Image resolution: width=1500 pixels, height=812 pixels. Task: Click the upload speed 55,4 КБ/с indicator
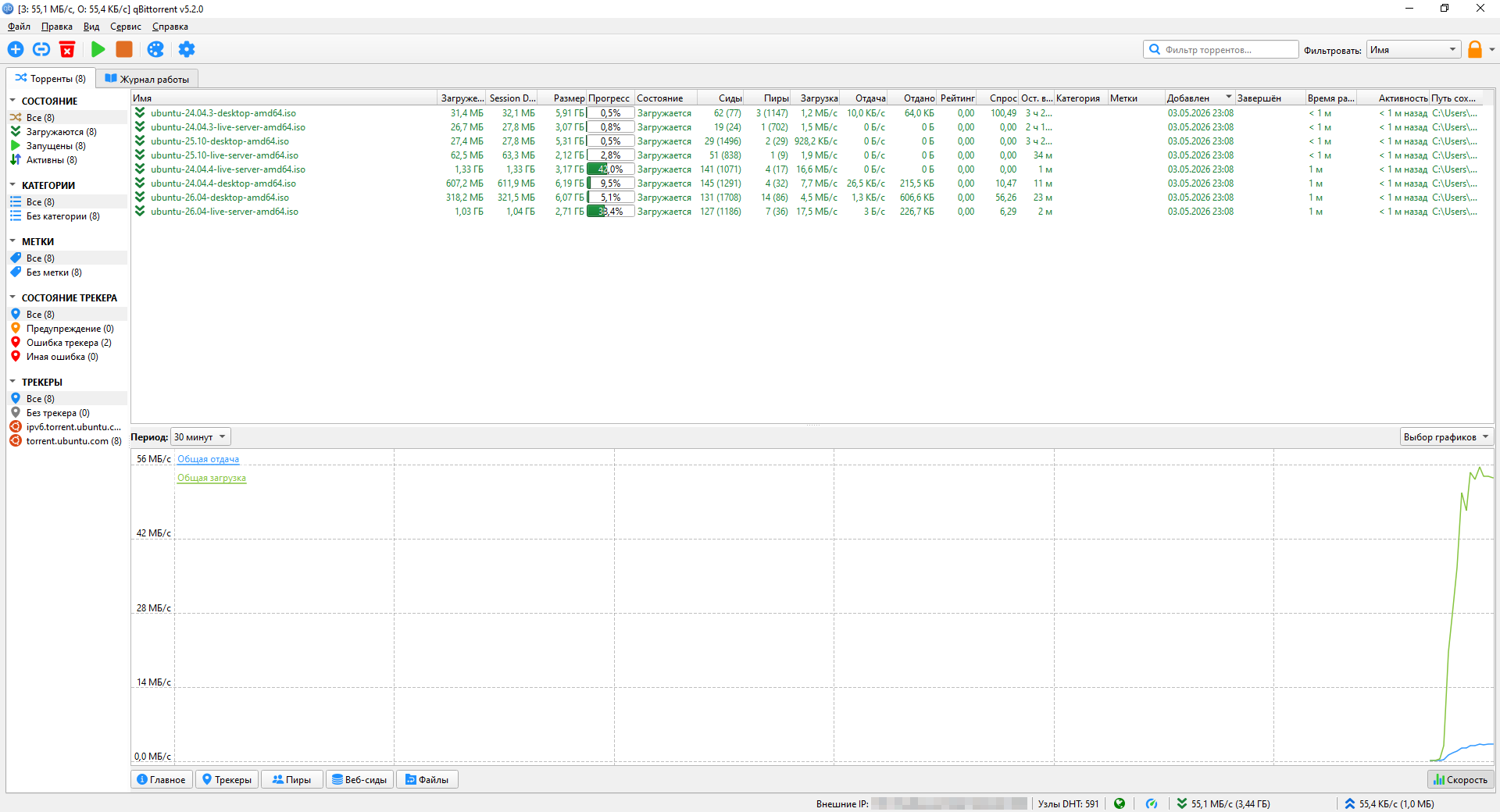(1389, 803)
